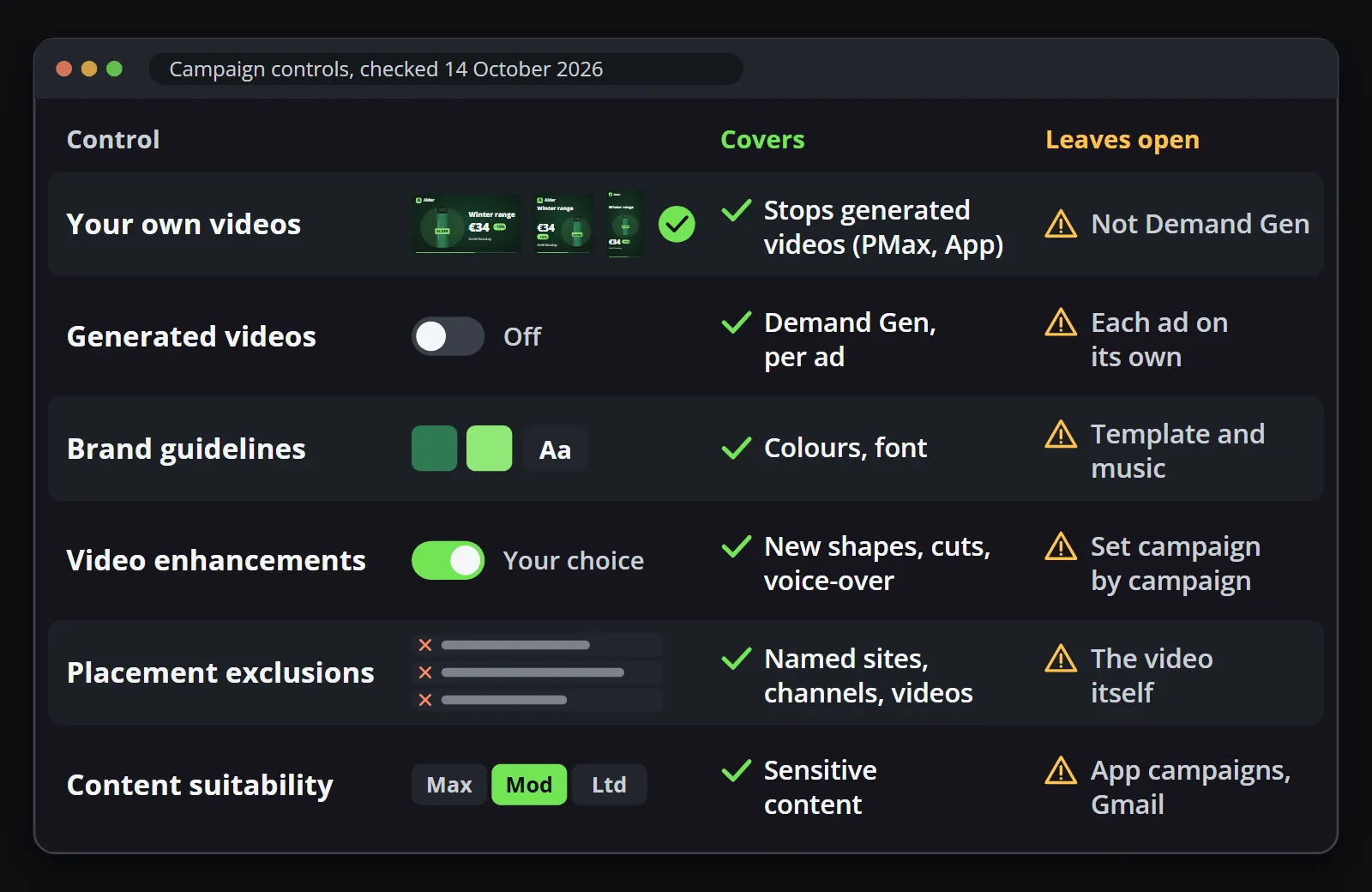Open the square video thumbnail
1372x892 pixels.
tap(563, 224)
